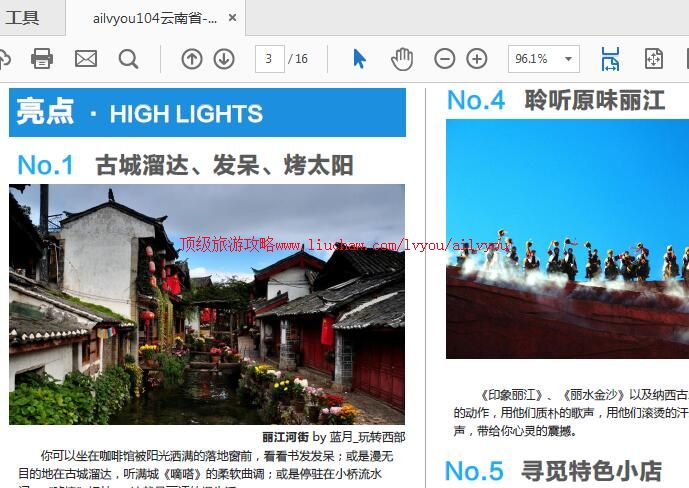Viewport: 689px width, 488px height.
Task: Click the fit full page icon
Action: coord(654,59)
